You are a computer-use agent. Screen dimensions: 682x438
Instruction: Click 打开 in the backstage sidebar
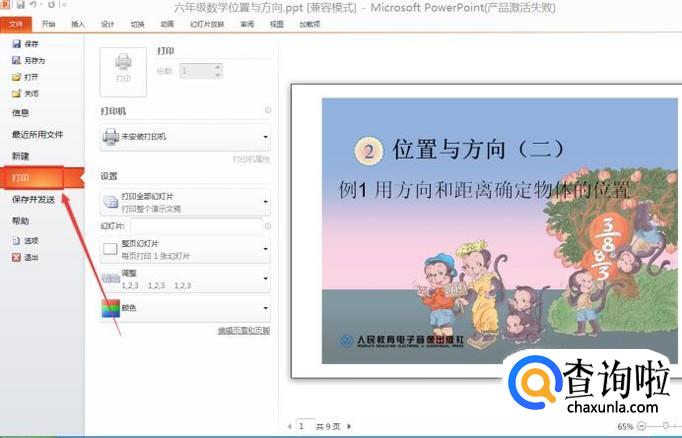pos(25,77)
